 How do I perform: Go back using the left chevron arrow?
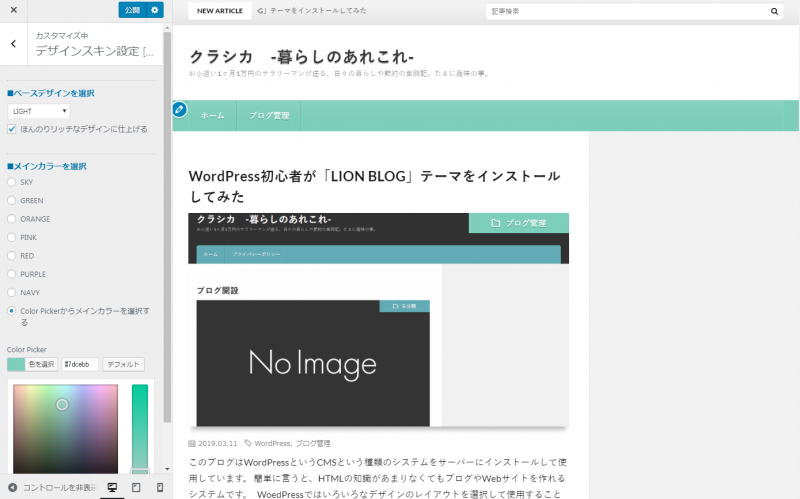click(13, 44)
